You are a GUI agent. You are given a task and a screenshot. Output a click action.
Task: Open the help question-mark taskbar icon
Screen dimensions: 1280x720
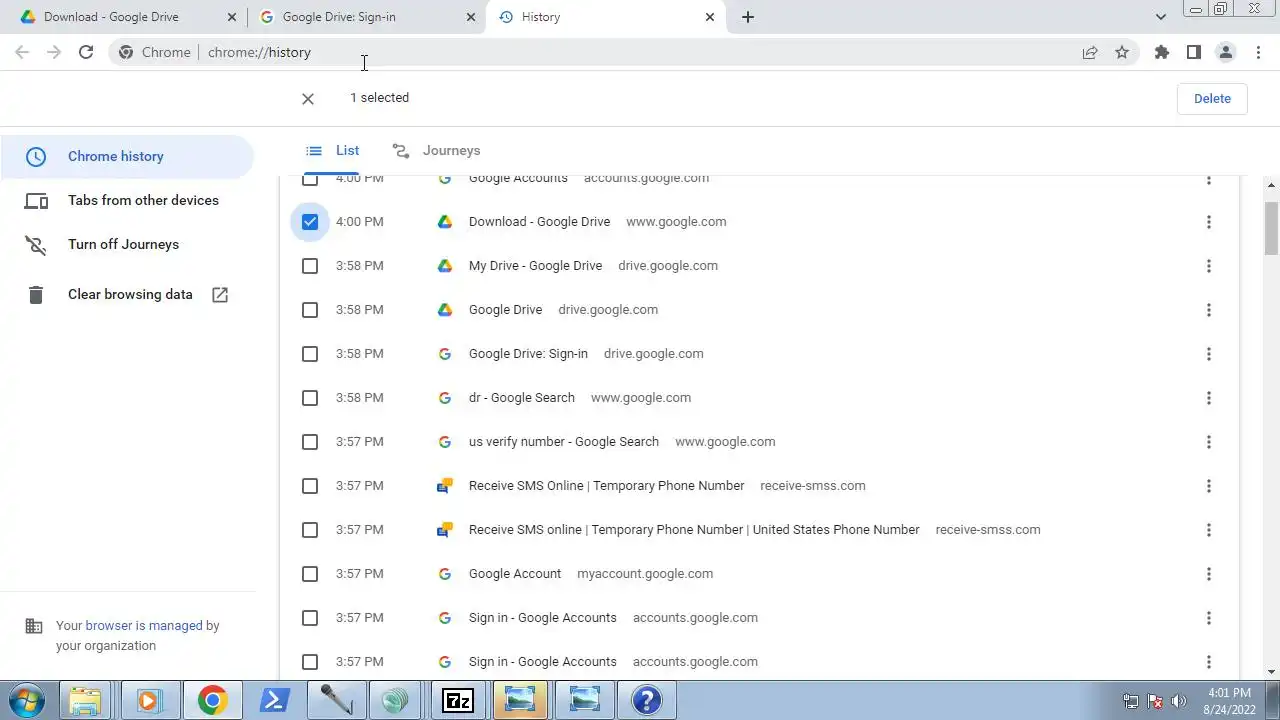point(646,700)
